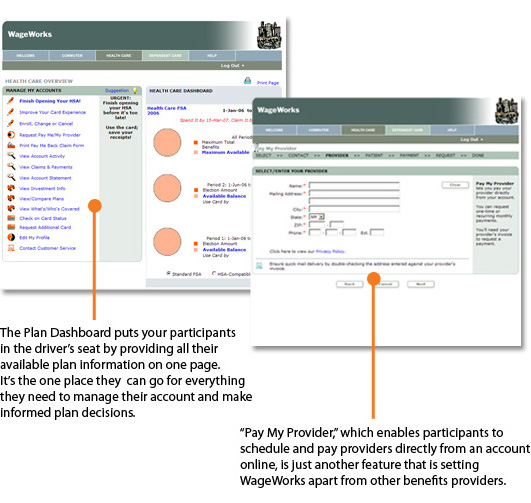Click the card icon beside Check on Card Status
Screen dimensions: 531x503
point(11,218)
